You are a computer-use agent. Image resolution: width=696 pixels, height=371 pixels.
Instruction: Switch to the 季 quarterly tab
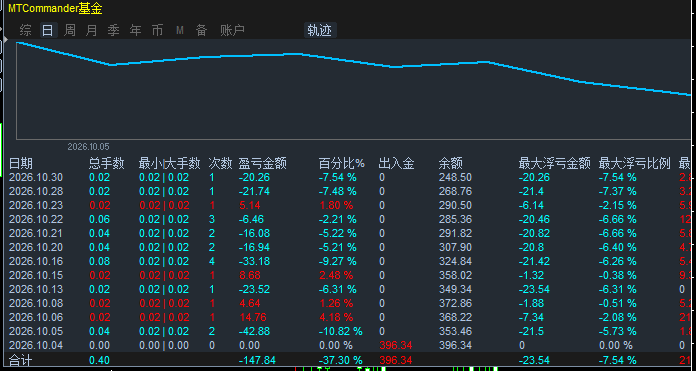pos(114,30)
